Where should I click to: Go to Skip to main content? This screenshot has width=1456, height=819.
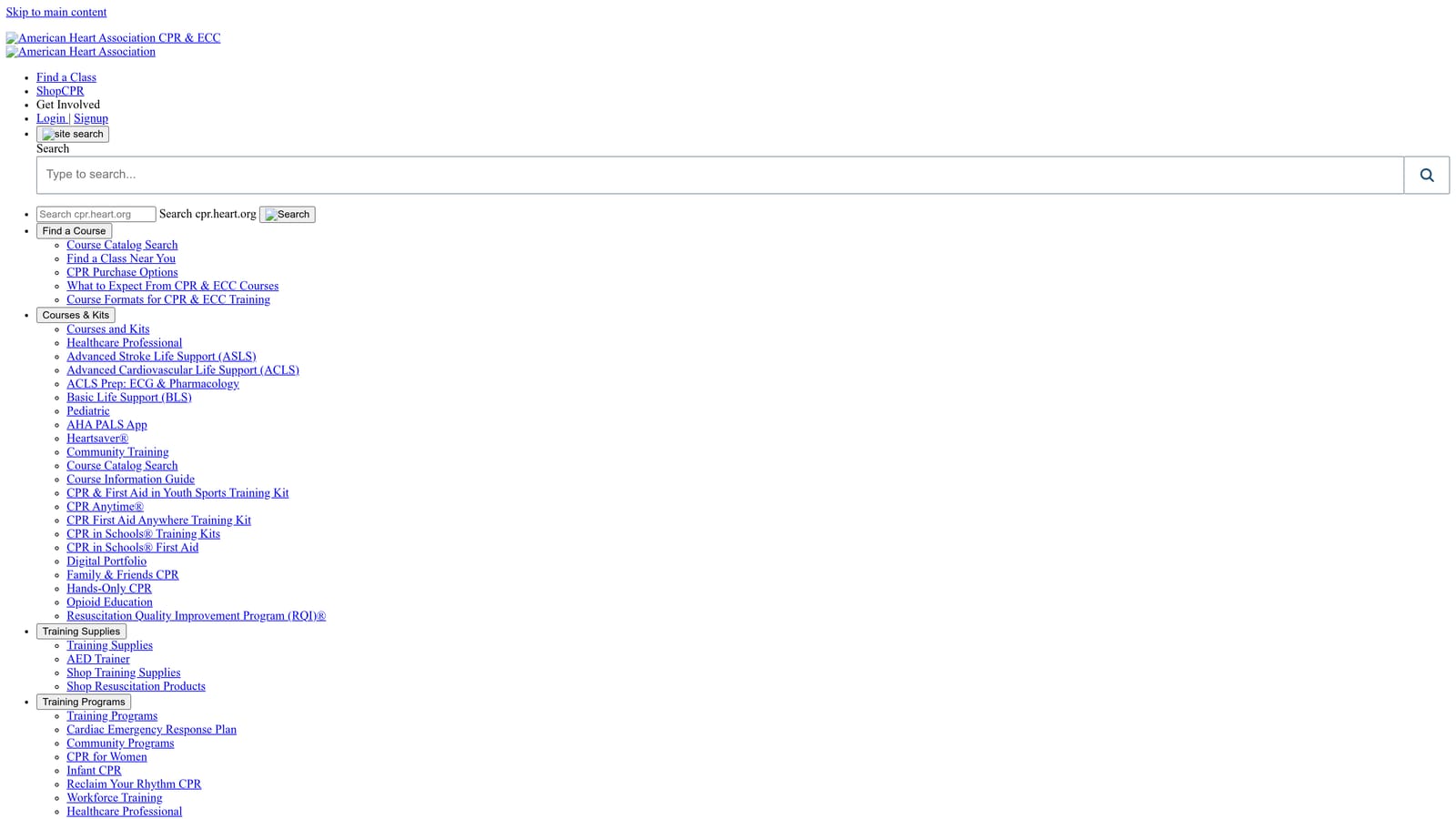pyautogui.click(x=56, y=12)
